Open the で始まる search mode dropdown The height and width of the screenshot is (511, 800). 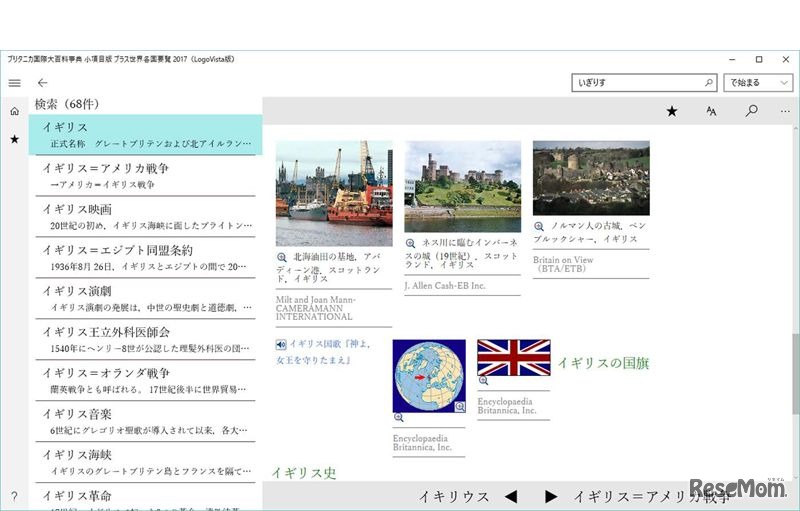(x=758, y=83)
